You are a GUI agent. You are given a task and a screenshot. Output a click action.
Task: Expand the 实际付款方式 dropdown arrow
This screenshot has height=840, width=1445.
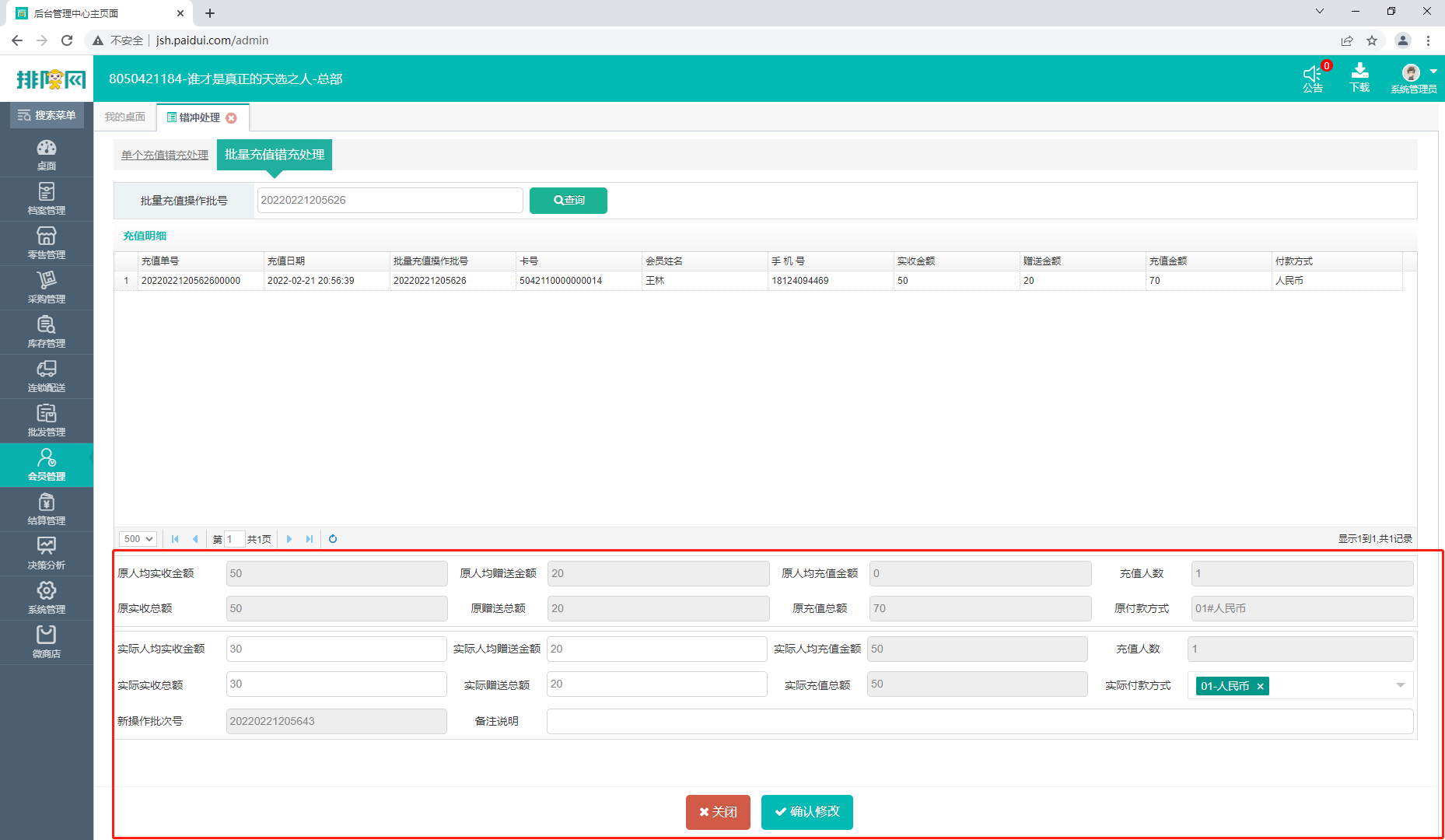pos(1401,685)
